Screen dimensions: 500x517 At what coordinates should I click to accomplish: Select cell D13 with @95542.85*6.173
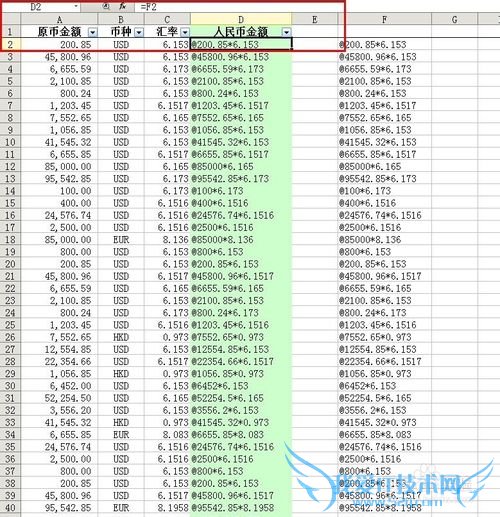[x=241, y=179]
